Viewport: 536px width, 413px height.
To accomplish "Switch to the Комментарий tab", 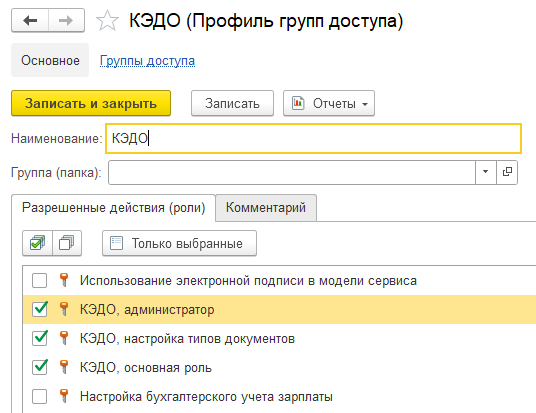I will 266,208.
